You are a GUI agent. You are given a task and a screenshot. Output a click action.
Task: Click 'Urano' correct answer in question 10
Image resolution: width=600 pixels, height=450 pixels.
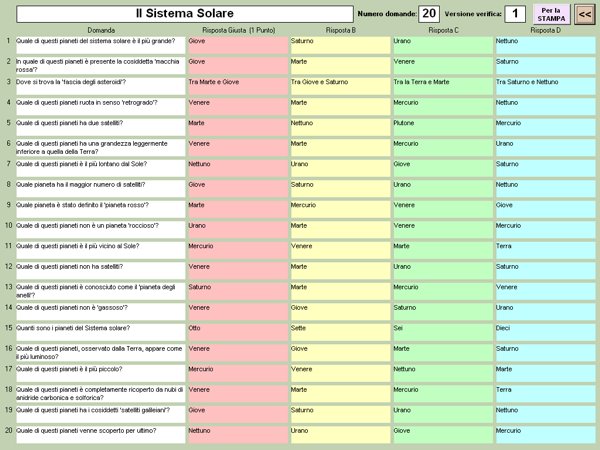[238, 230]
